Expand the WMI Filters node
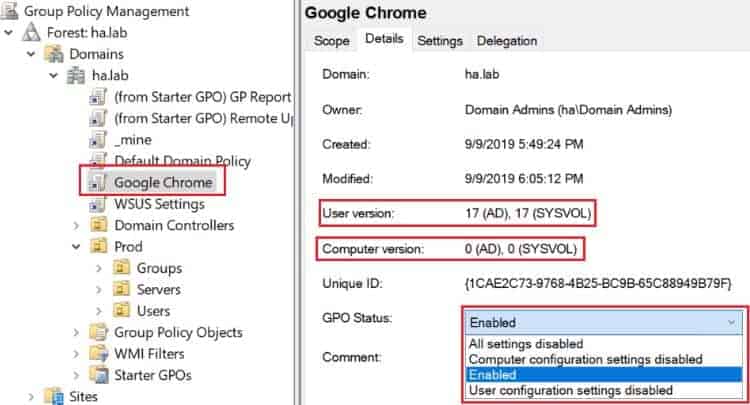This screenshot has height=405, width=750. pyautogui.click(x=76, y=354)
